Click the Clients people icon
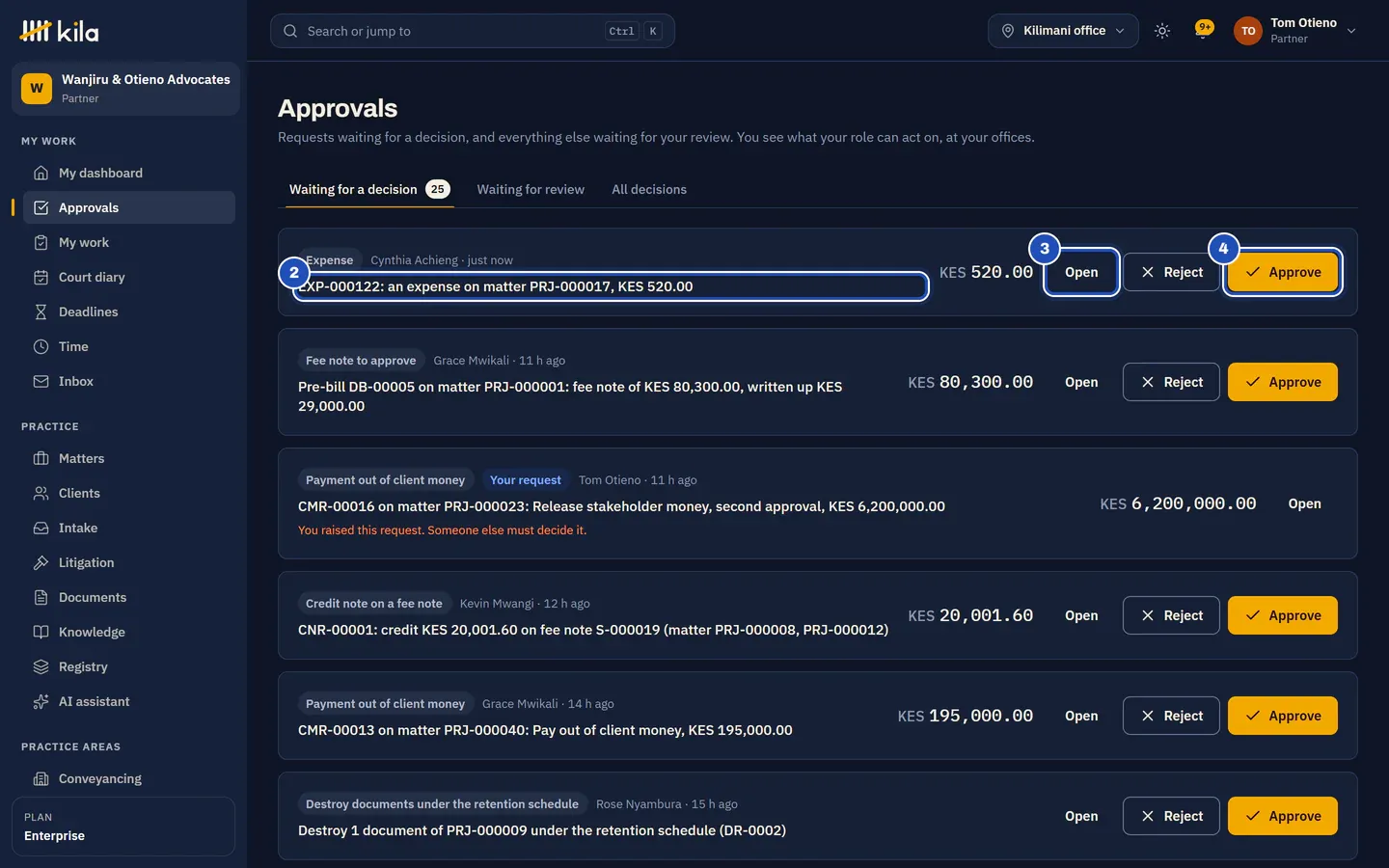Image resolution: width=1389 pixels, height=868 pixels. pos(41,493)
